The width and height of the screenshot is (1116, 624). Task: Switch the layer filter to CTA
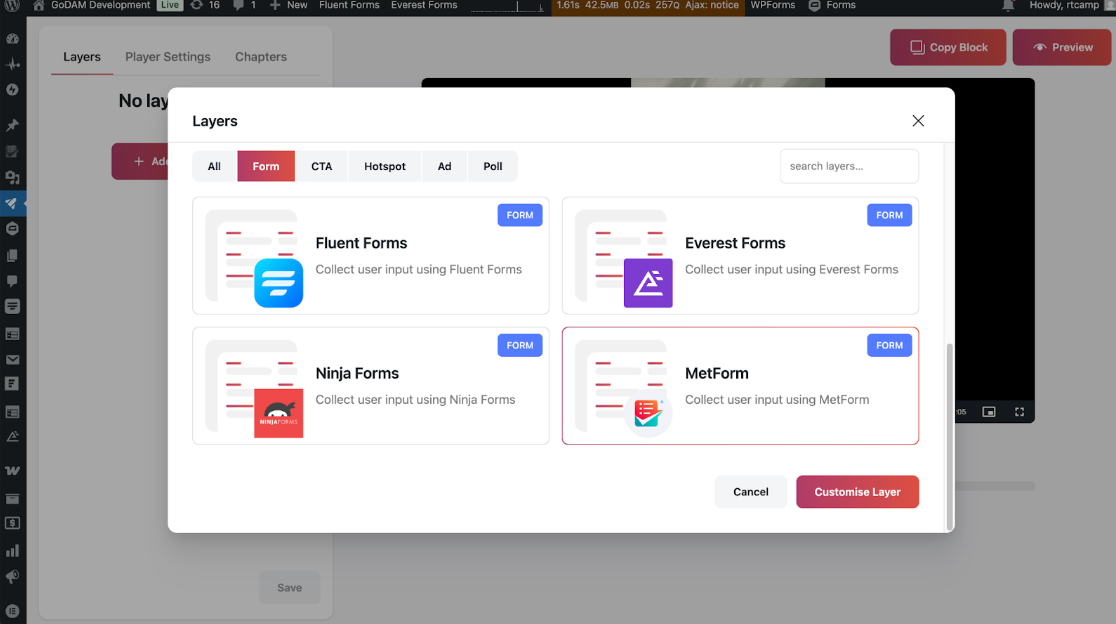(321, 166)
